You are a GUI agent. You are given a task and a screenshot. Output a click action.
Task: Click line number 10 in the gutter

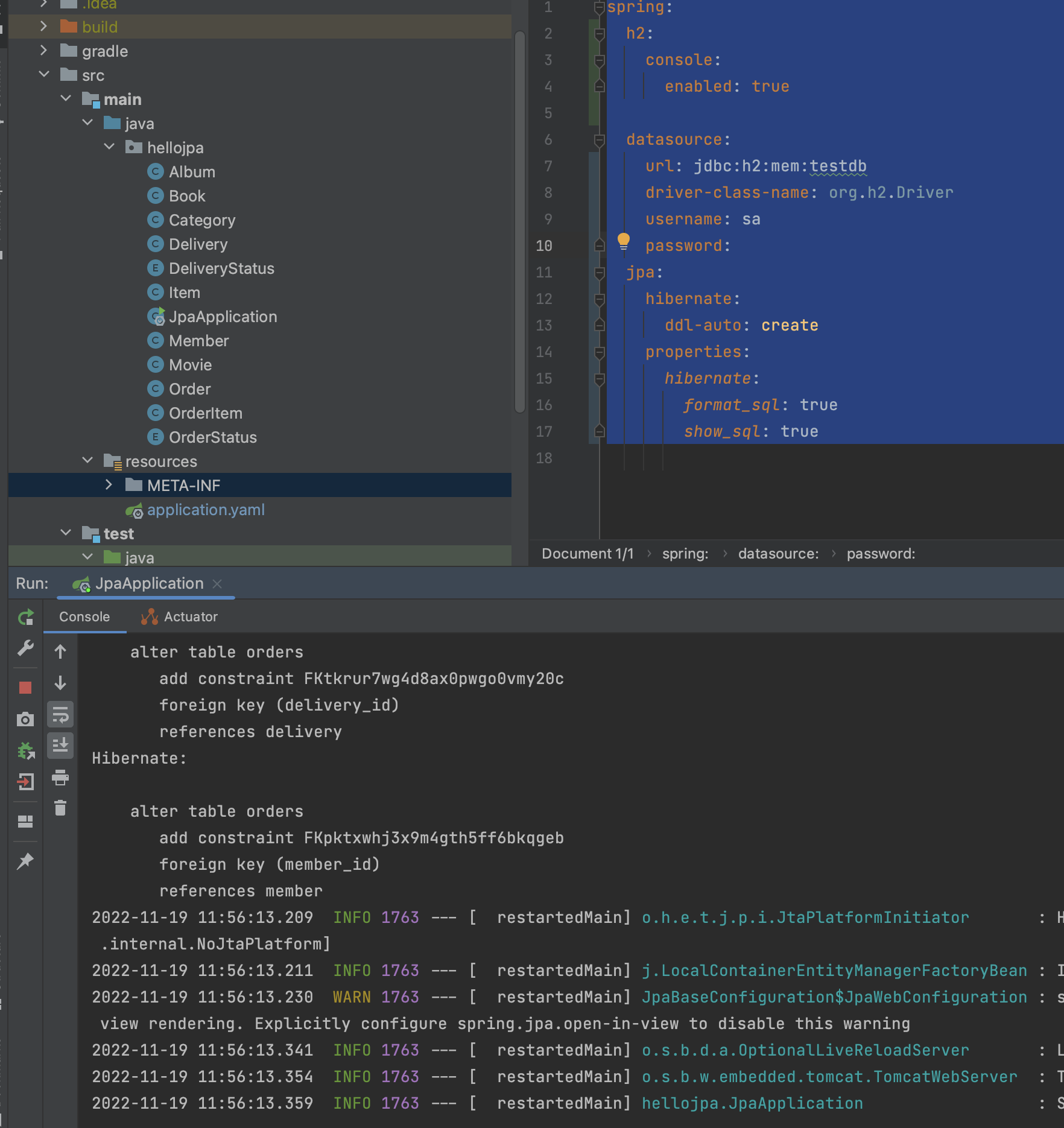click(544, 246)
